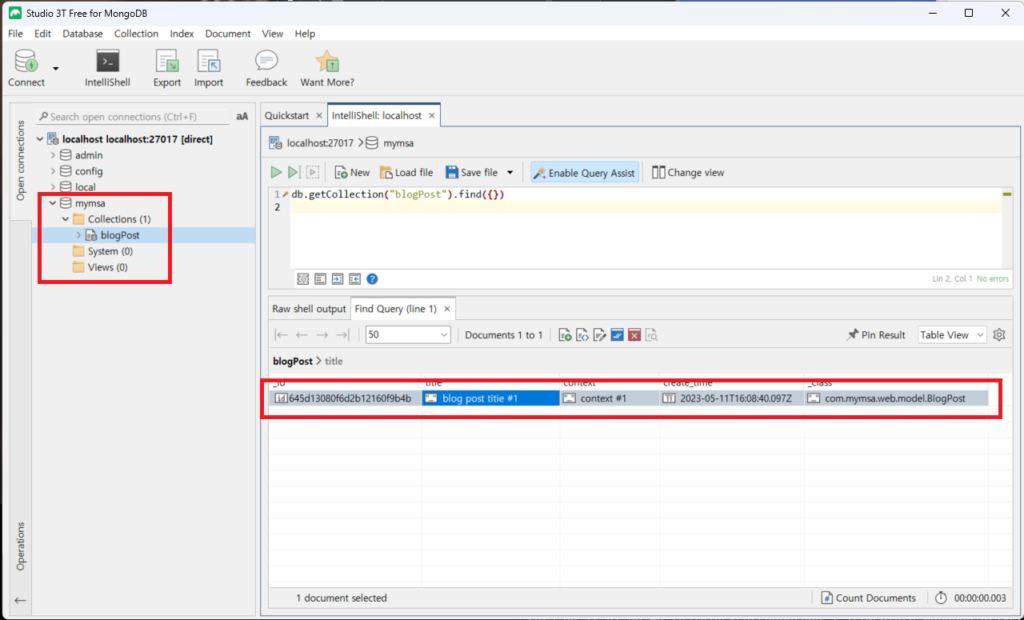Click the Change view button
Screen dimensions: 1024x620
[x=688, y=172]
